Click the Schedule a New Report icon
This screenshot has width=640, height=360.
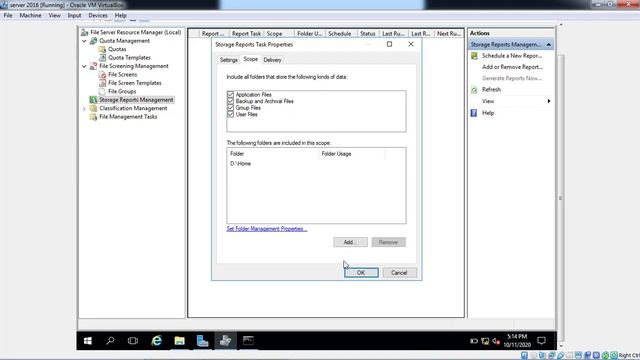474,56
